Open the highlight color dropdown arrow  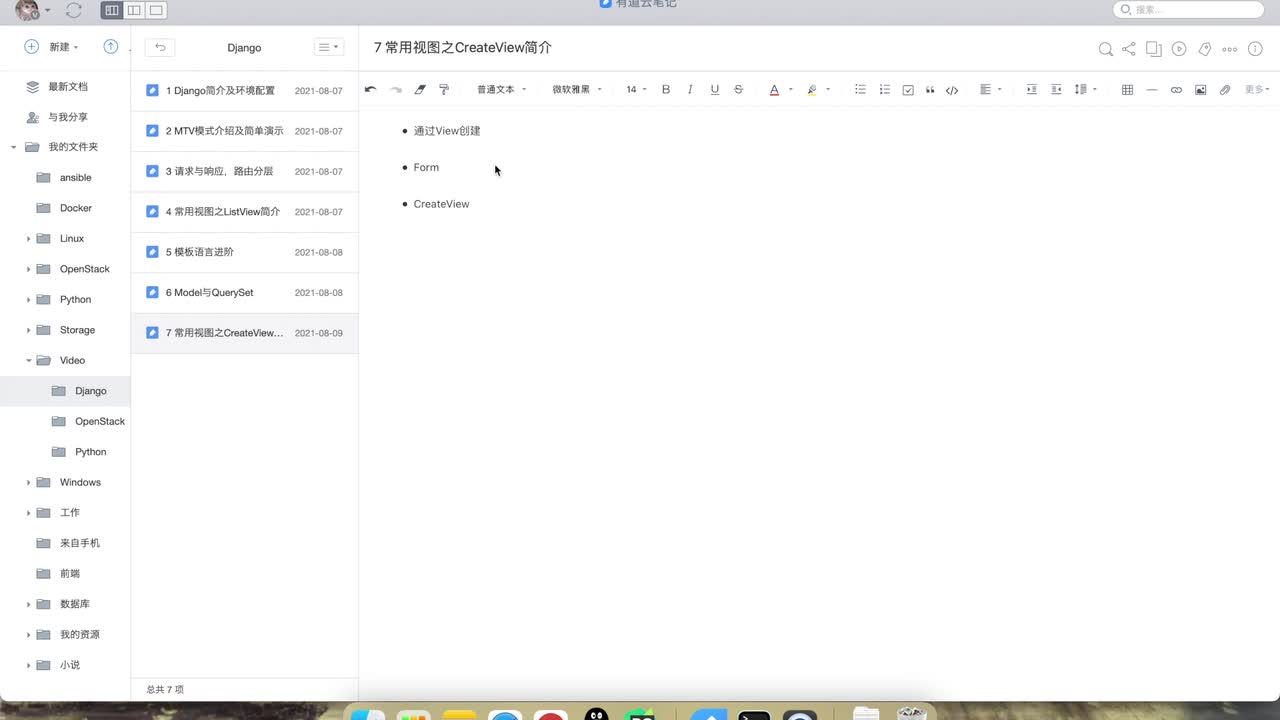[828, 89]
